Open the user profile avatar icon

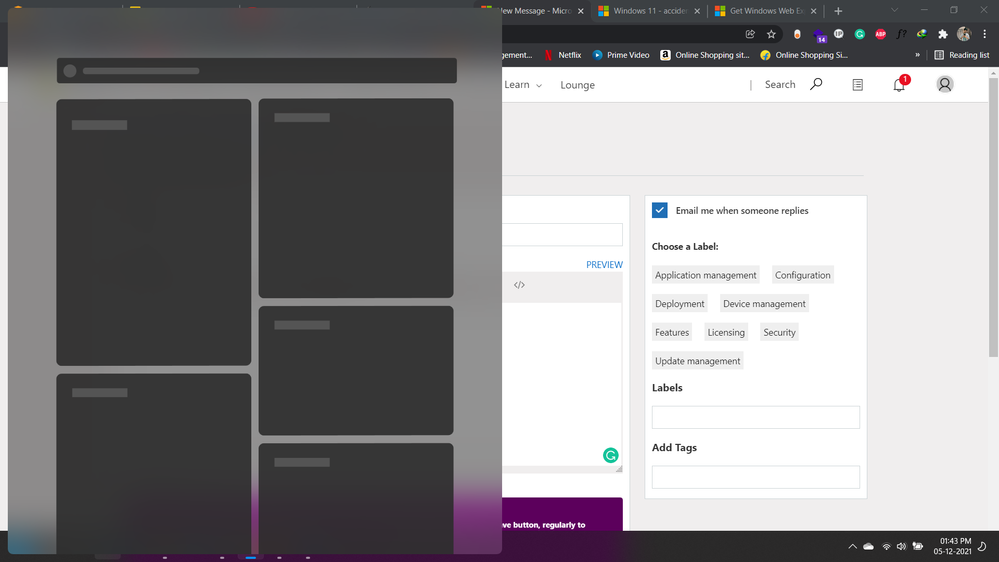coord(945,84)
